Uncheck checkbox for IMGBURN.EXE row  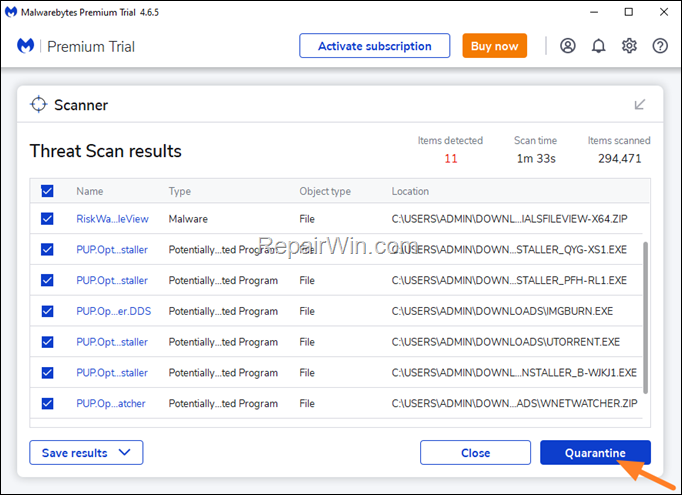pos(47,311)
